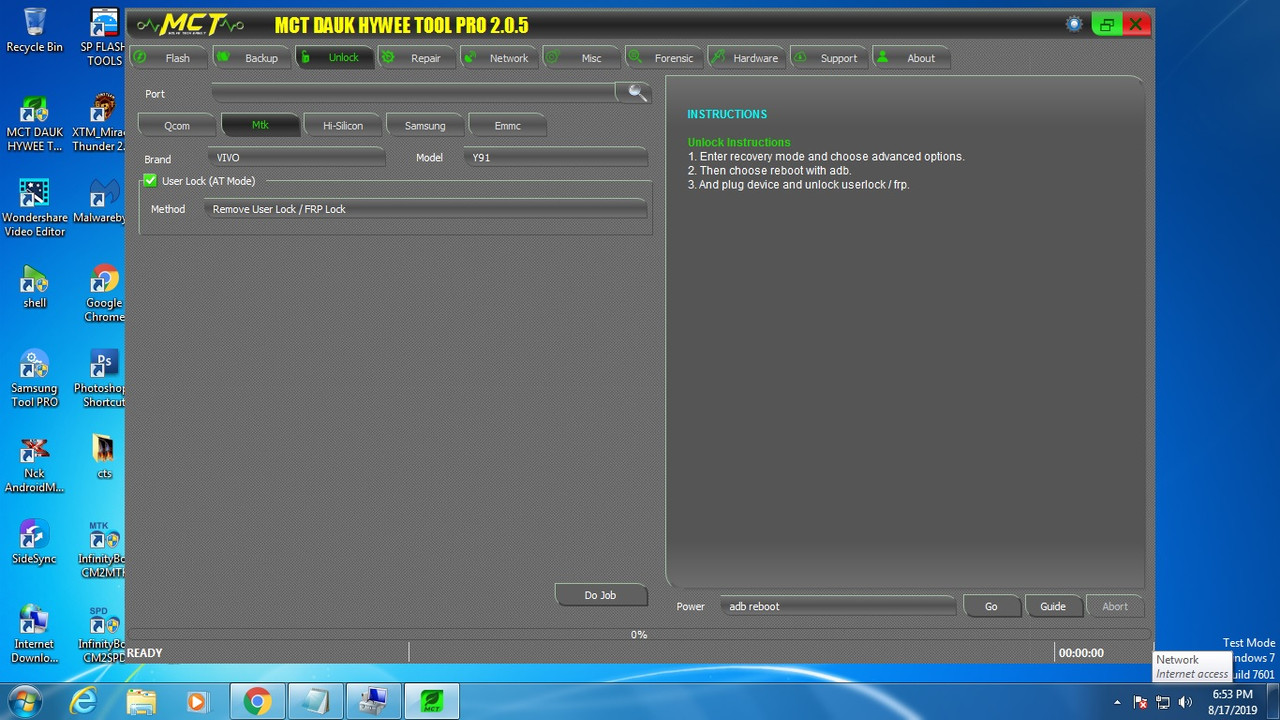
Task: Switch to the Repair tab
Action: tap(416, 58)
